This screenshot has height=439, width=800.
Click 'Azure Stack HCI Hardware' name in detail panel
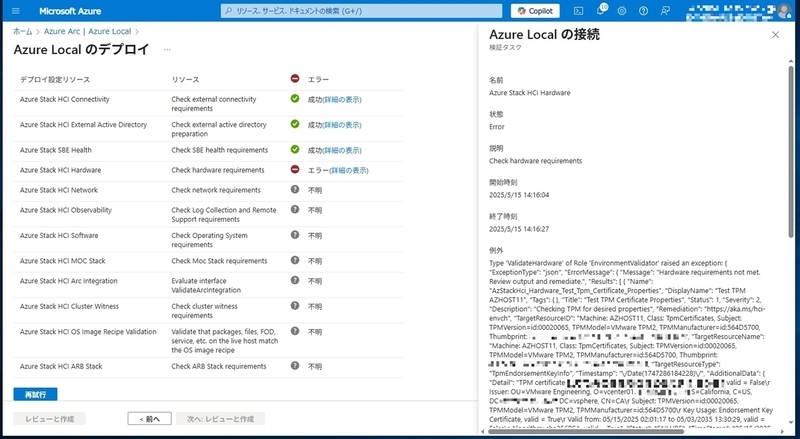tap(530, 93)
